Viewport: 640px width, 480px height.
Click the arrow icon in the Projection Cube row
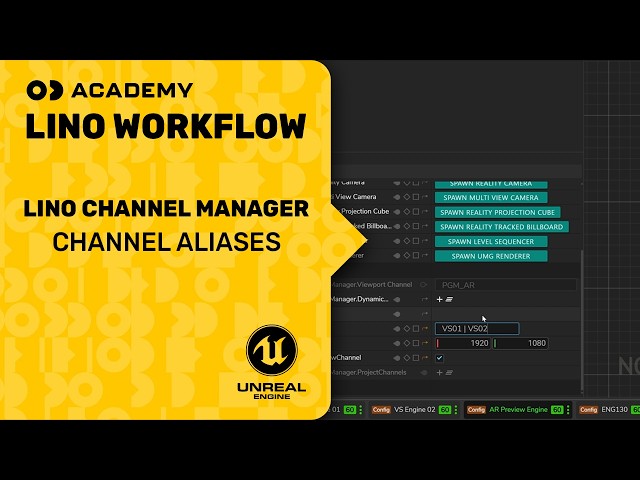(424, 212)
